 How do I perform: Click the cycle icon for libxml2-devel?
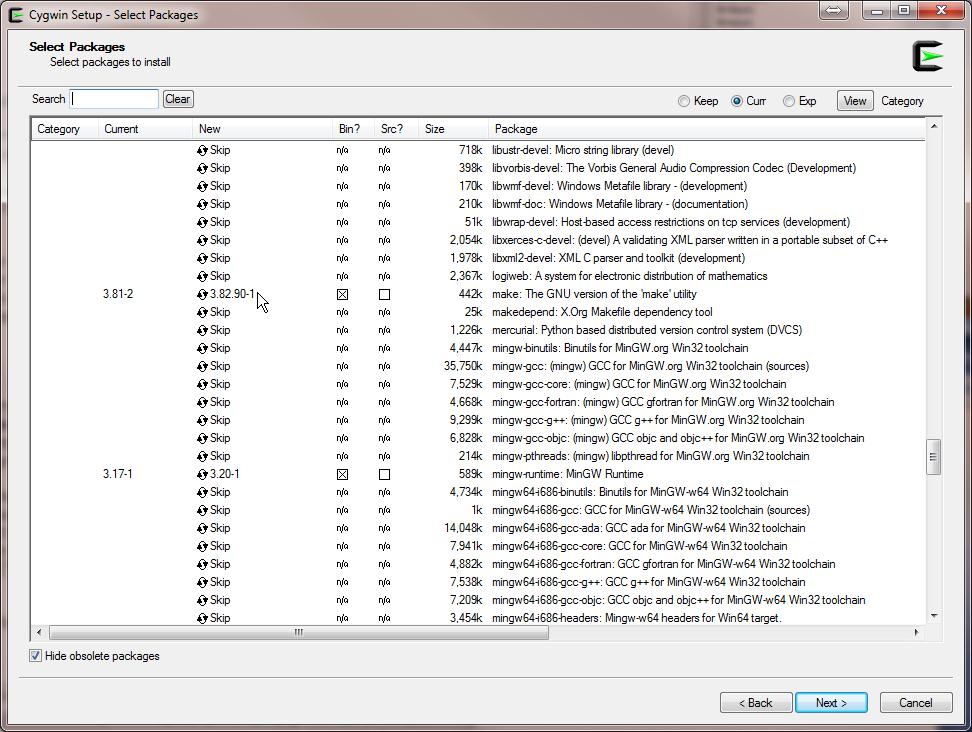point(202,258)
